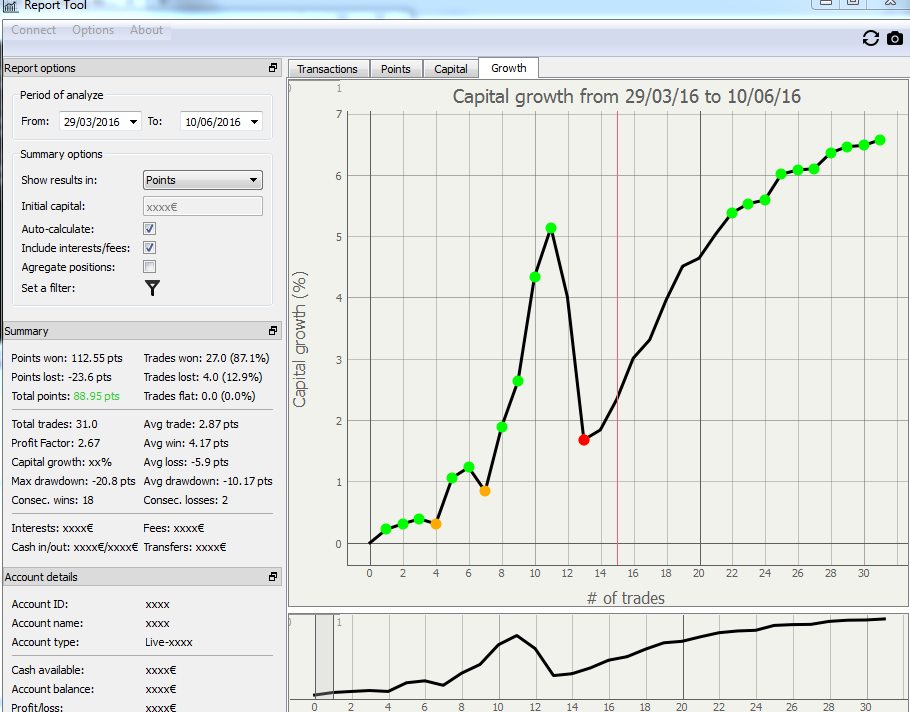Open the Options menu

tap(93, 30)
